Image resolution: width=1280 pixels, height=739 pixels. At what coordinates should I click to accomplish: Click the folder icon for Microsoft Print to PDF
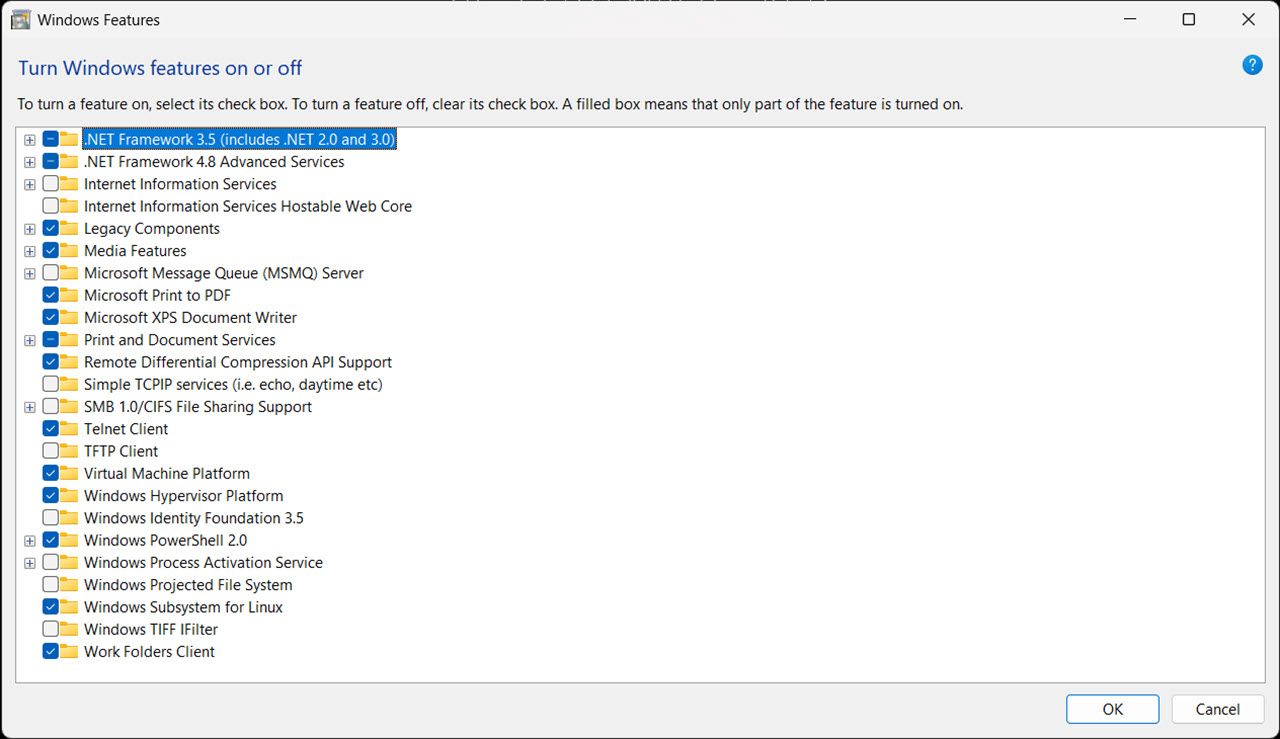(66, 295)
